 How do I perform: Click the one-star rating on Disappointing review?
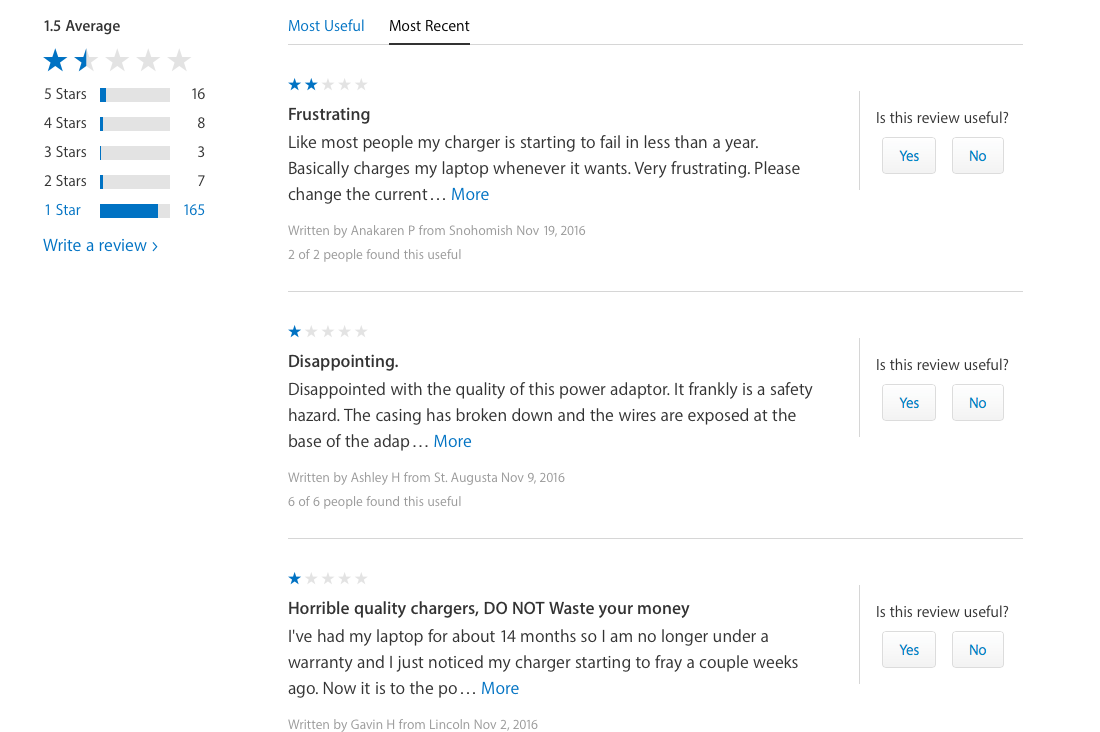point(328,332)
